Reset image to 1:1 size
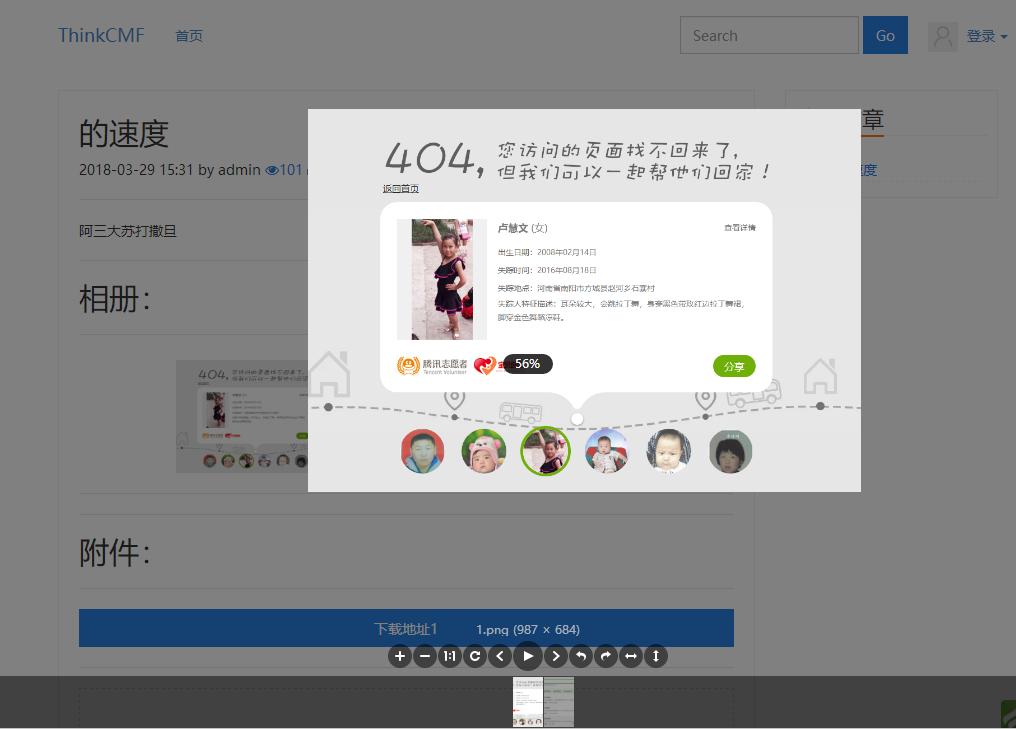This screenshot has height=729, width=1016. click(x=450, y=657)
